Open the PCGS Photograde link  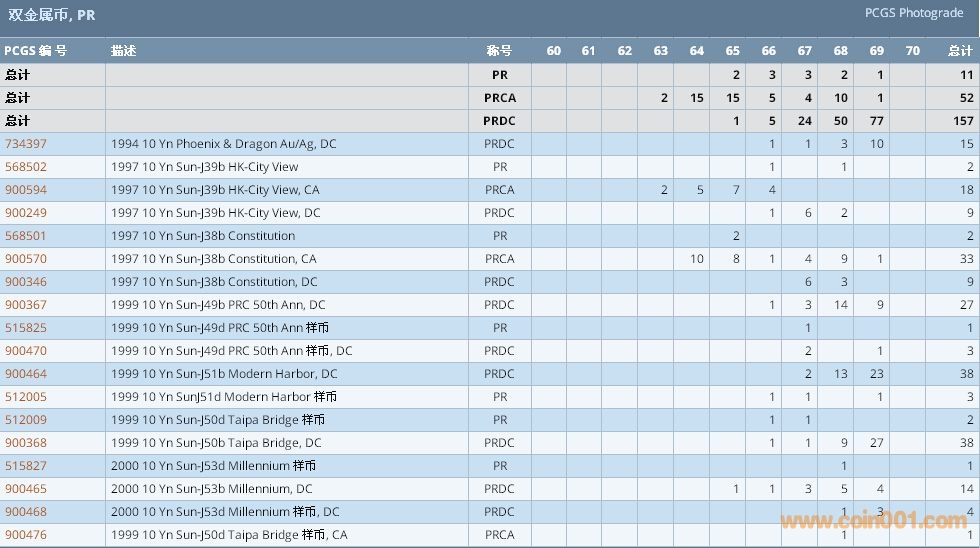(x=914, y=13)
